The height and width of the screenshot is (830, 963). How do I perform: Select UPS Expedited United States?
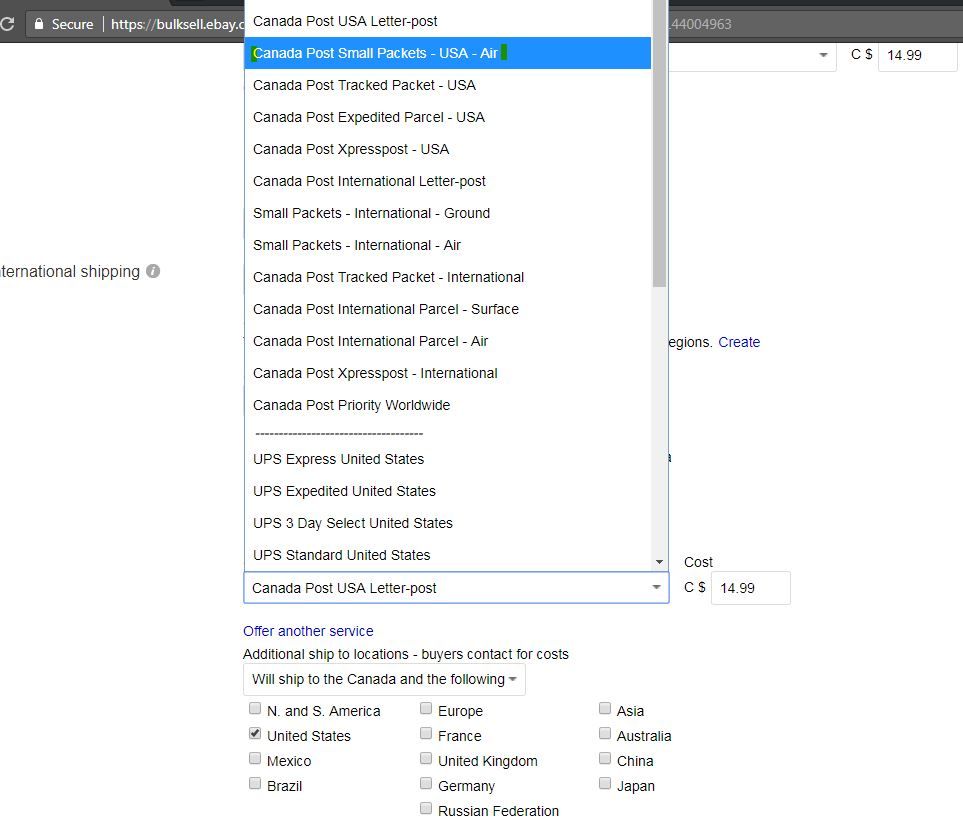(x=448, y=490)
